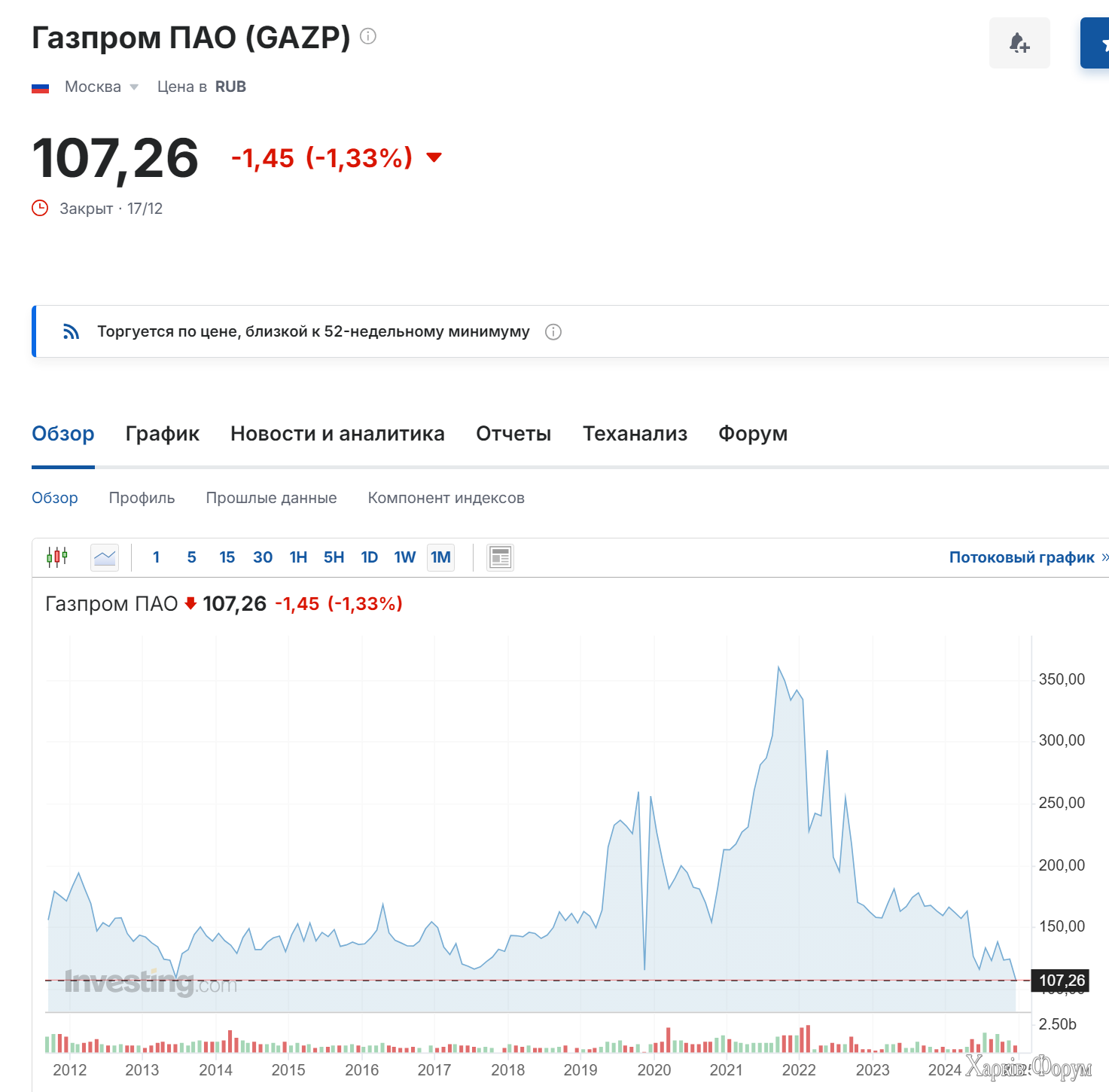Click the red clock icon near Закрыт
Viewport: 1109px width, 1092px height.
pos(40,208)
